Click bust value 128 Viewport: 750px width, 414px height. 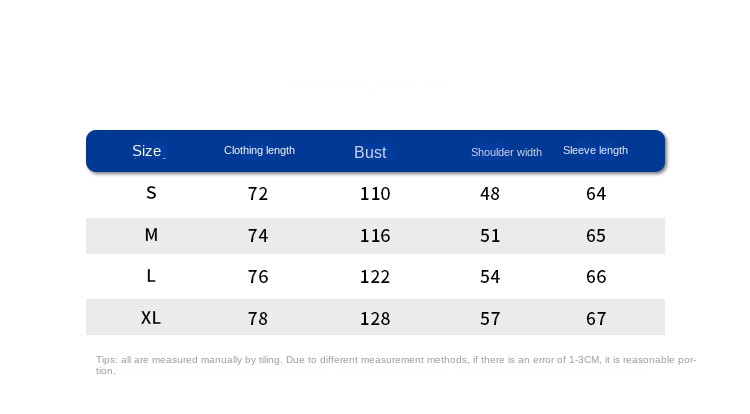pos(375,319)
